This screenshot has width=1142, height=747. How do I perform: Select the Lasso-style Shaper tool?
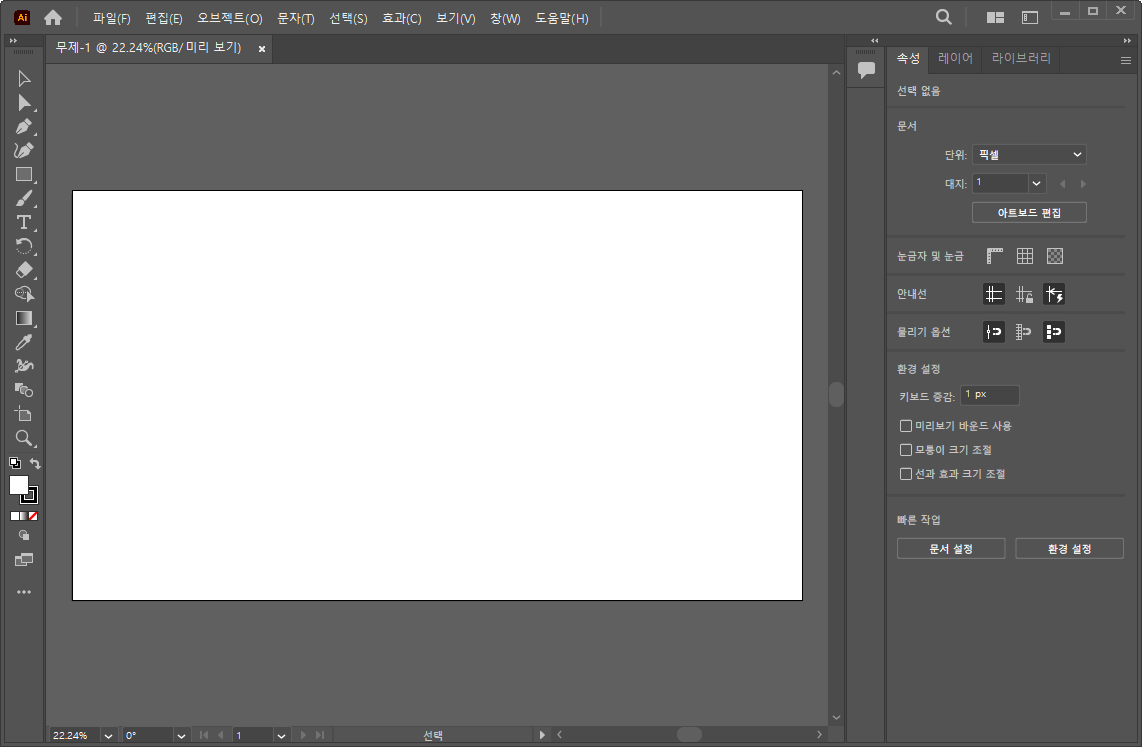point(23,294)
